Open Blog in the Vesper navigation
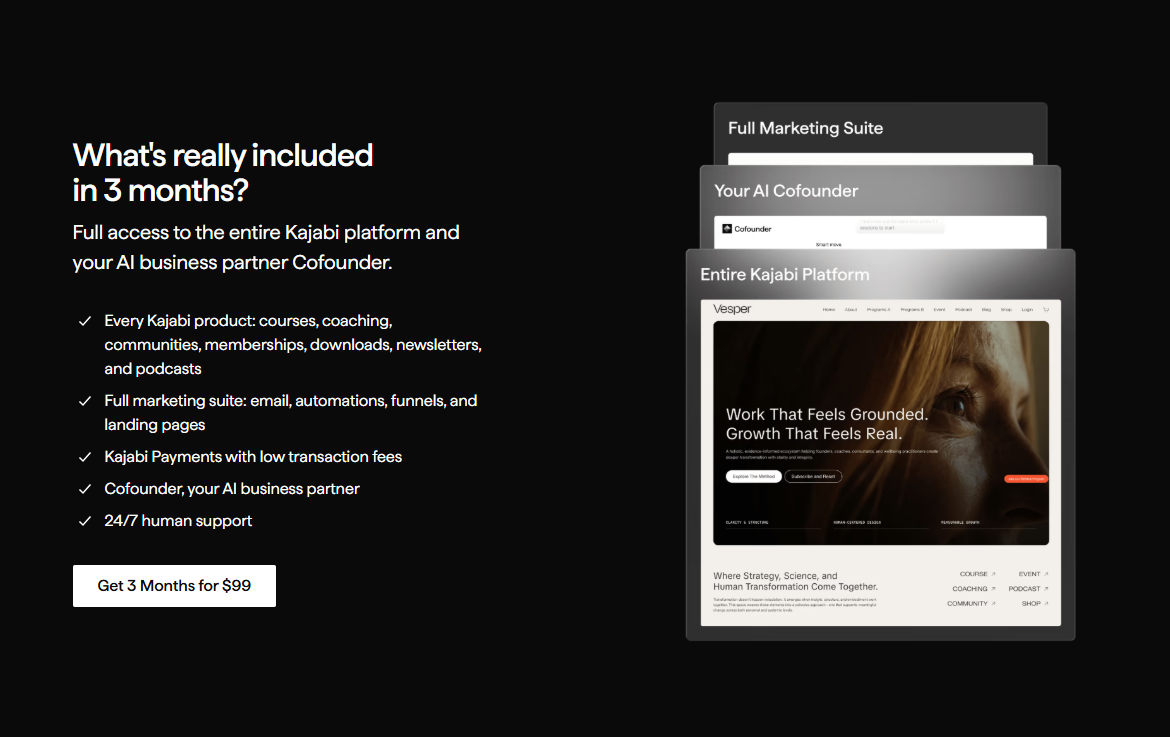The height and width of the screenshot is (737, 1170). [x=986, y=310]
